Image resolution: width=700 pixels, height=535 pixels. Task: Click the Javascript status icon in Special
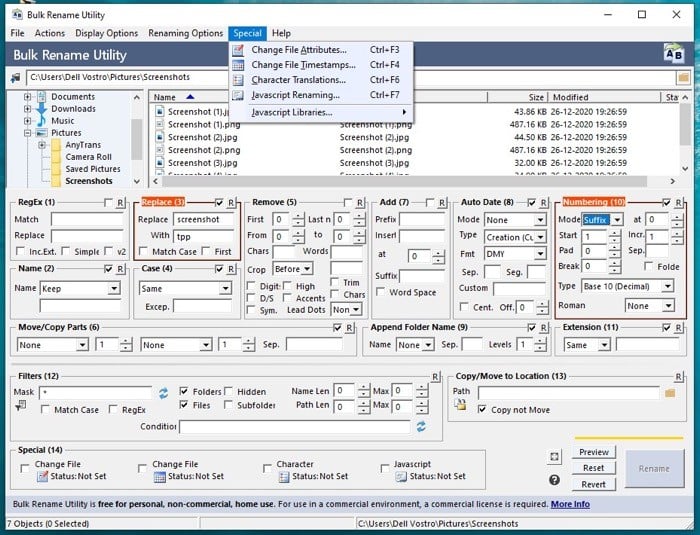click(401, 476)
